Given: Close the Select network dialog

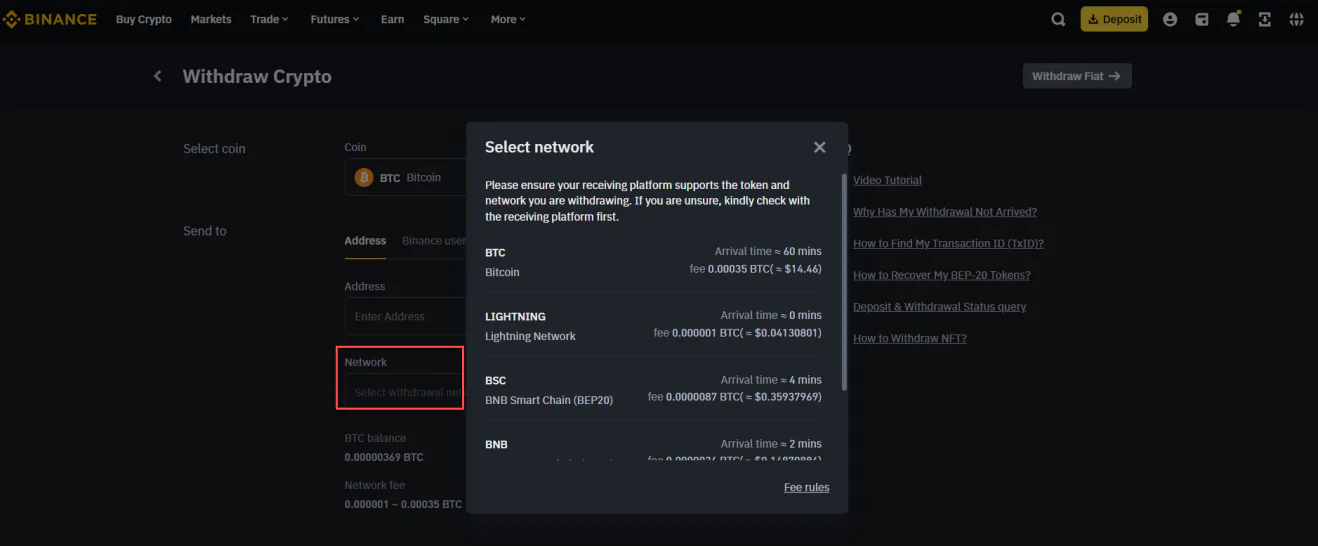Looking at the screenshot, I should (820, 147).
